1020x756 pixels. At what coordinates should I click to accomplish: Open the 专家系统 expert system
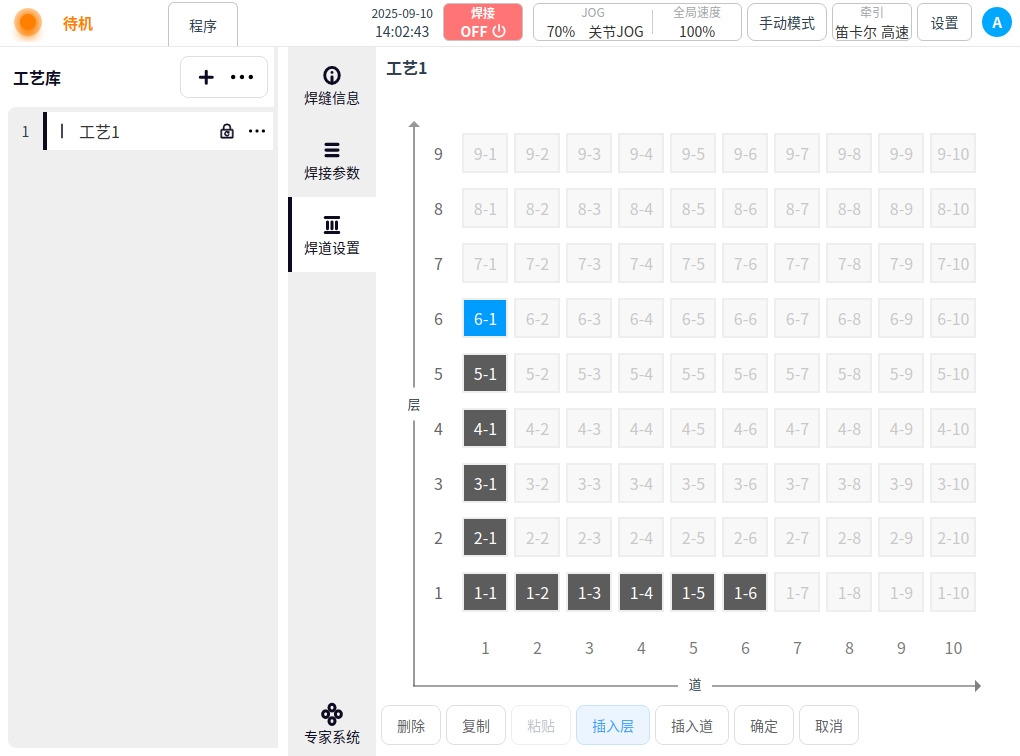coord(332,724)
